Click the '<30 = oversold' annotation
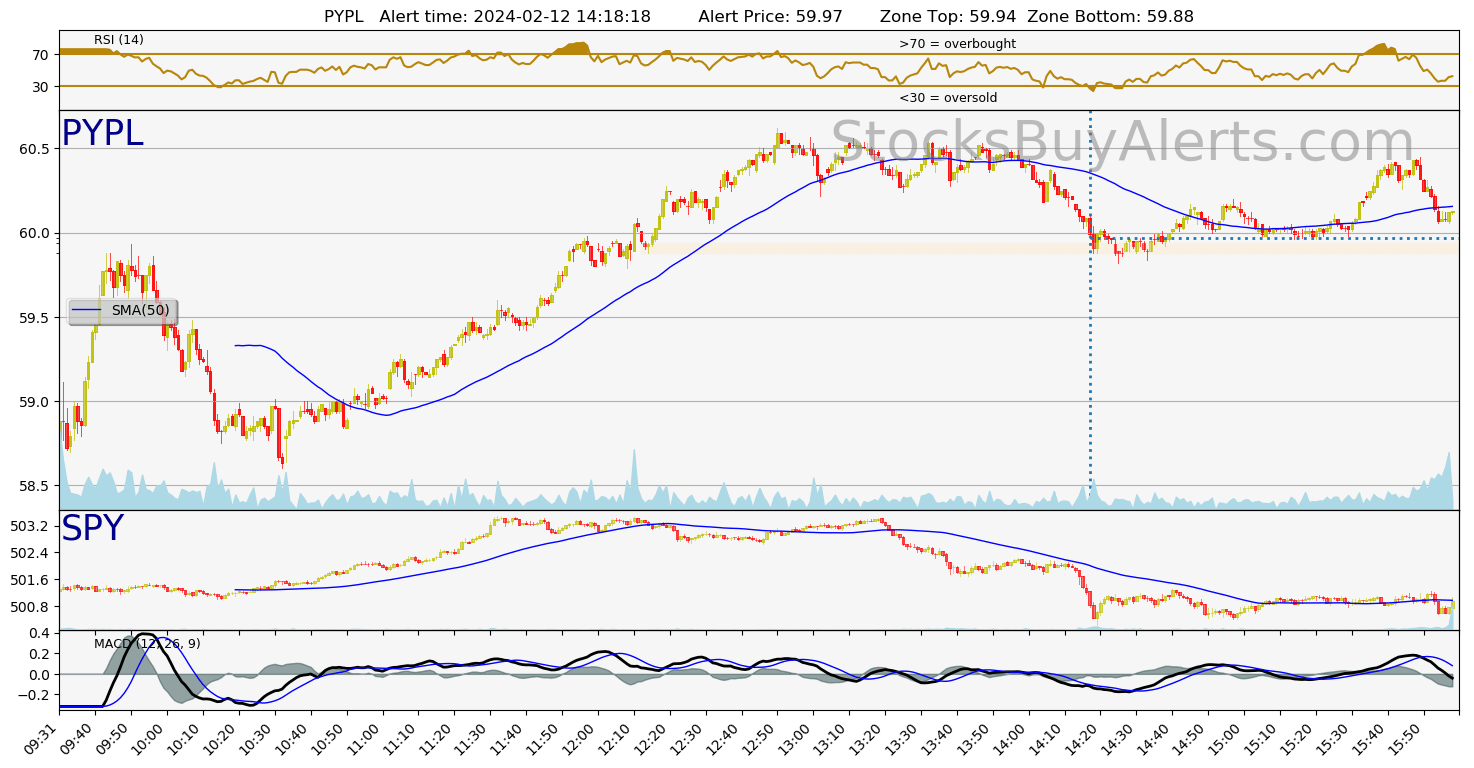The width and height of the screenshot is (1474, 768). [x=948, y=98]
